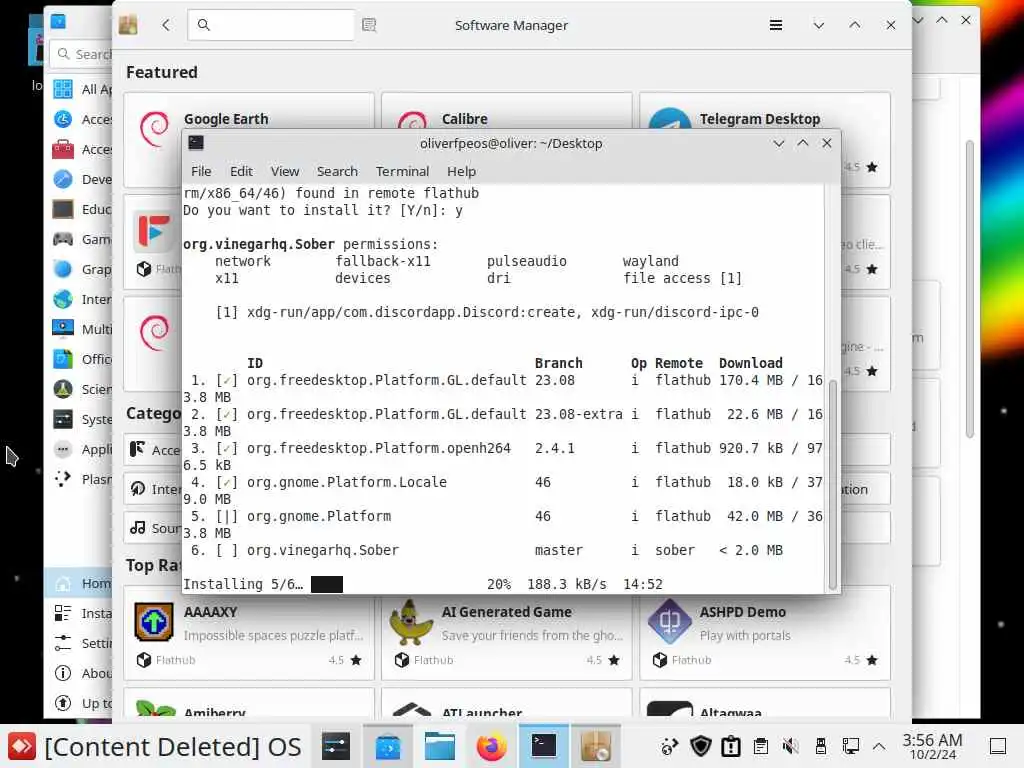Select Graphics icon in sidebar

pyautogui.click(x=63, y=269)
